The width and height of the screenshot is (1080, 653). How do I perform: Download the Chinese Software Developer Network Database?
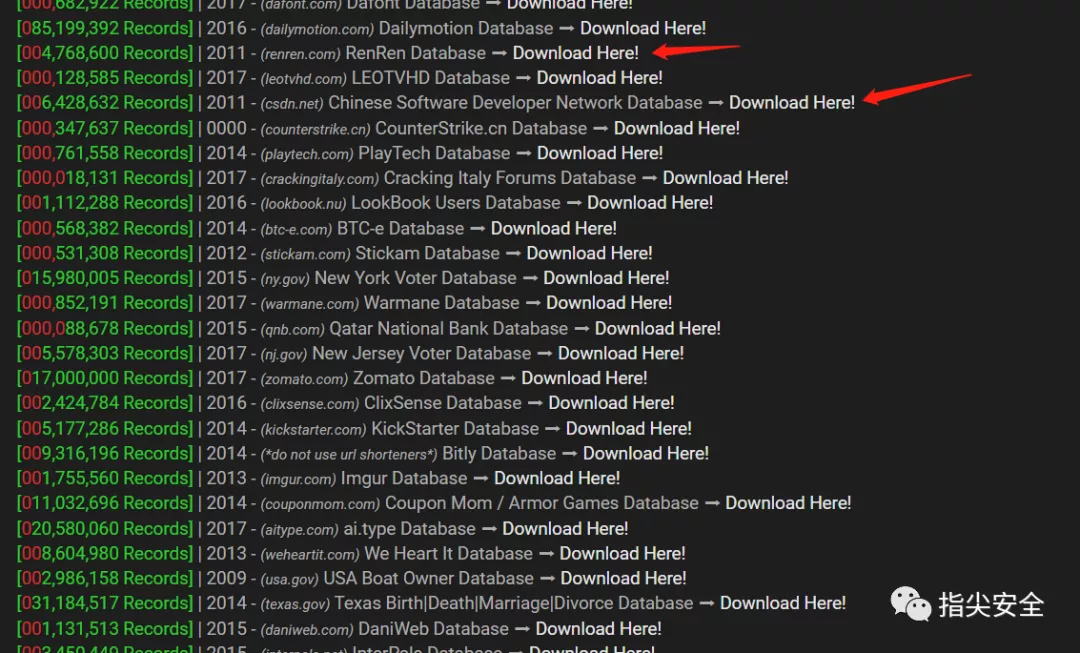click(792, 103)
